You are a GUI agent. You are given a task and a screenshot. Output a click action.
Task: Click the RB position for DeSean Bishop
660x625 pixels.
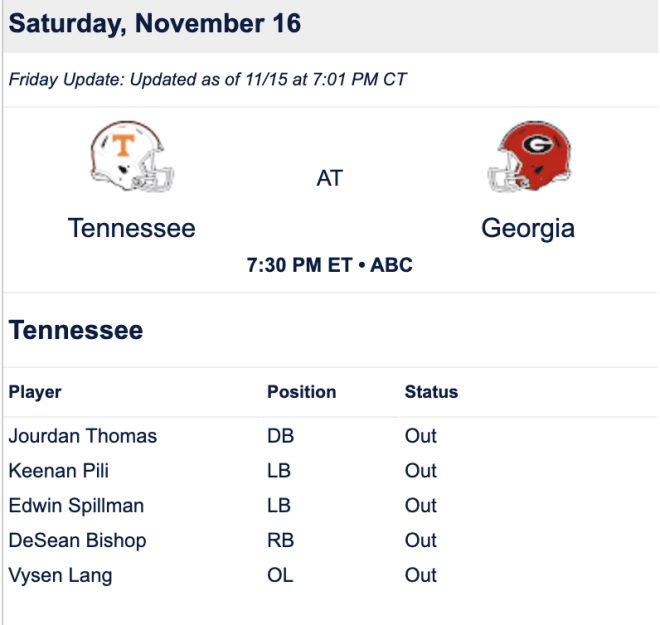pos(280,541)
